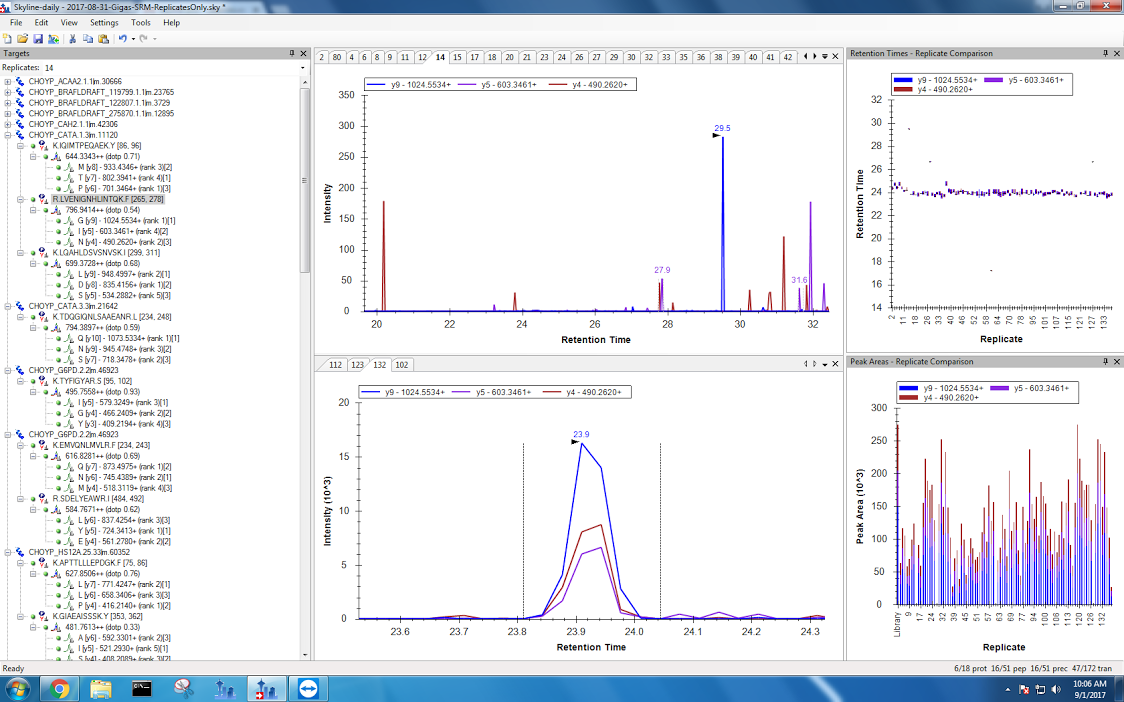Close the Targets panel
Image resolution: width=1124 pixels, height=702 pixels.
304,53
